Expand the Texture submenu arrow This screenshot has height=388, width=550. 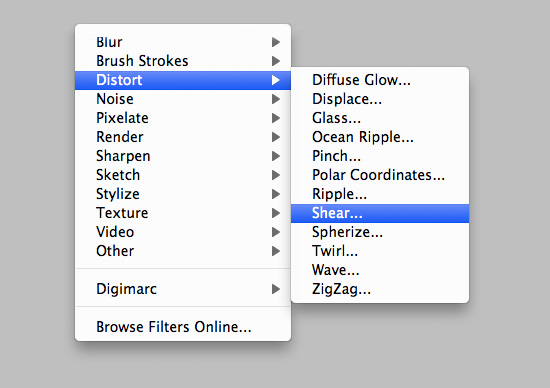pos(276,213)
